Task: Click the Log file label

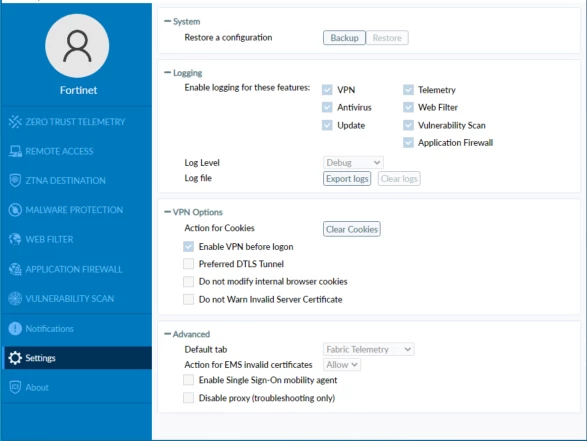Action: 198,178
